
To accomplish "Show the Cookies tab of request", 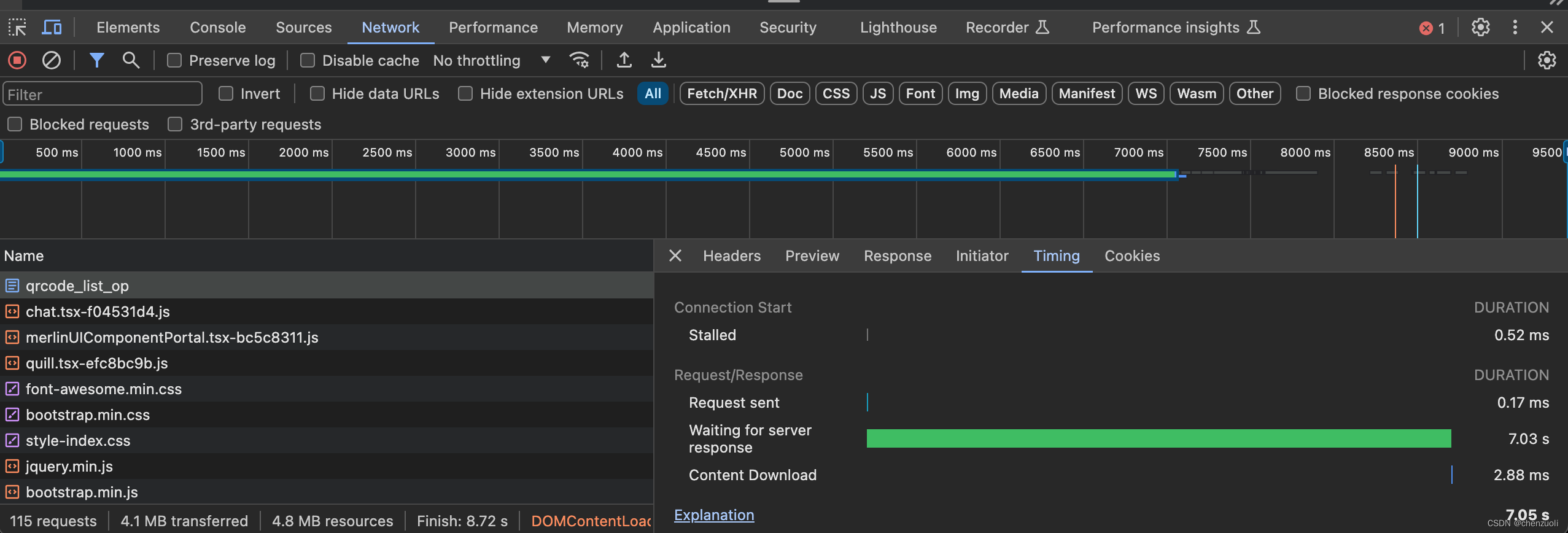I will click(1132, 255).
